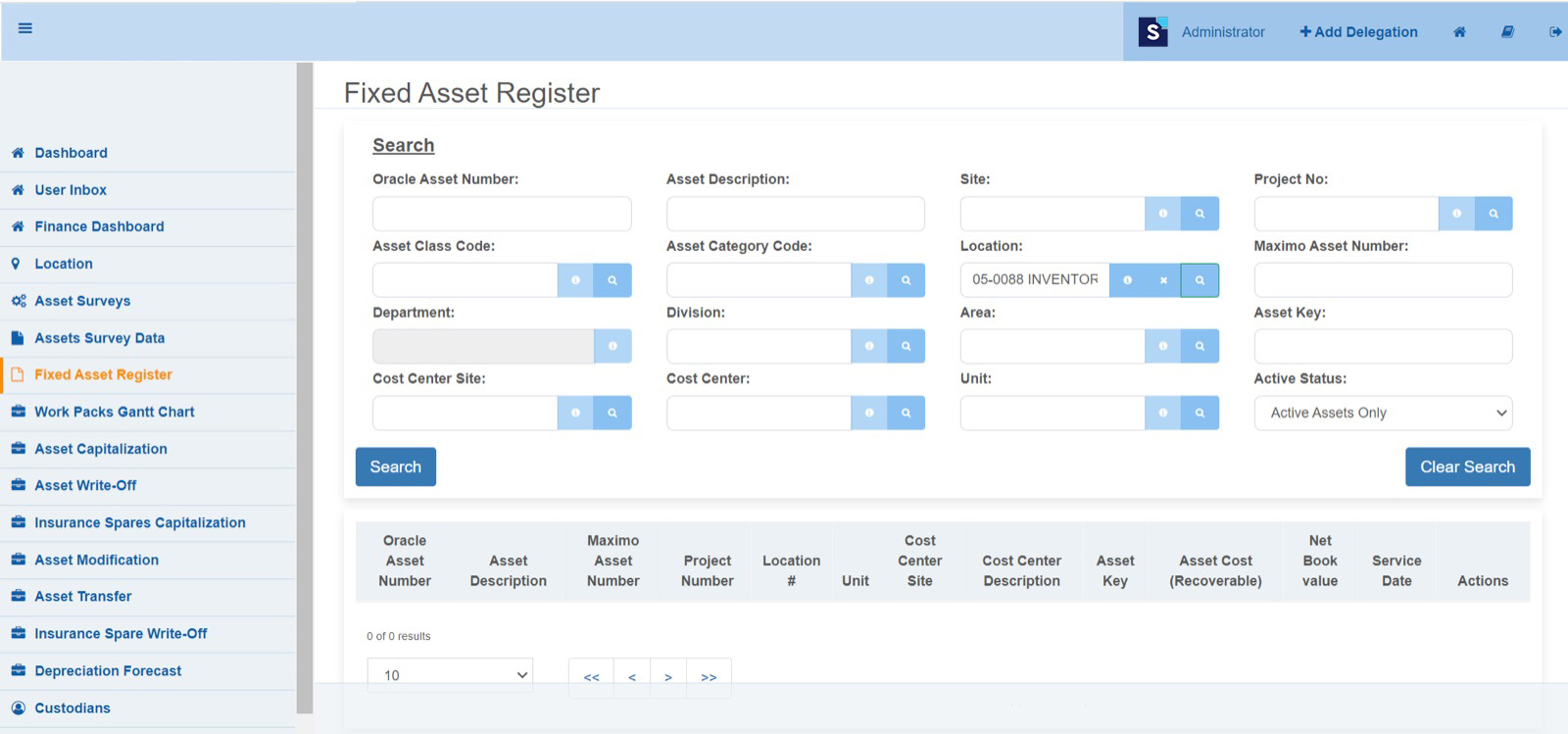Screen dimensions: 1568x734
Task: Click the Asset Category Code search icon
Action: tap(906, 280)
